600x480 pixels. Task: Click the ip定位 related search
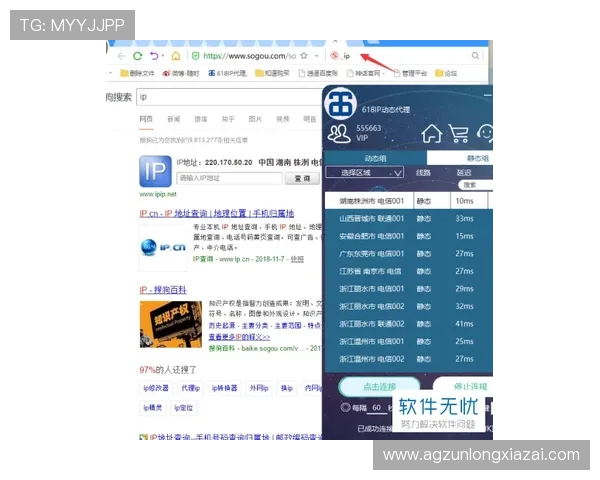[x=184, y=408]
